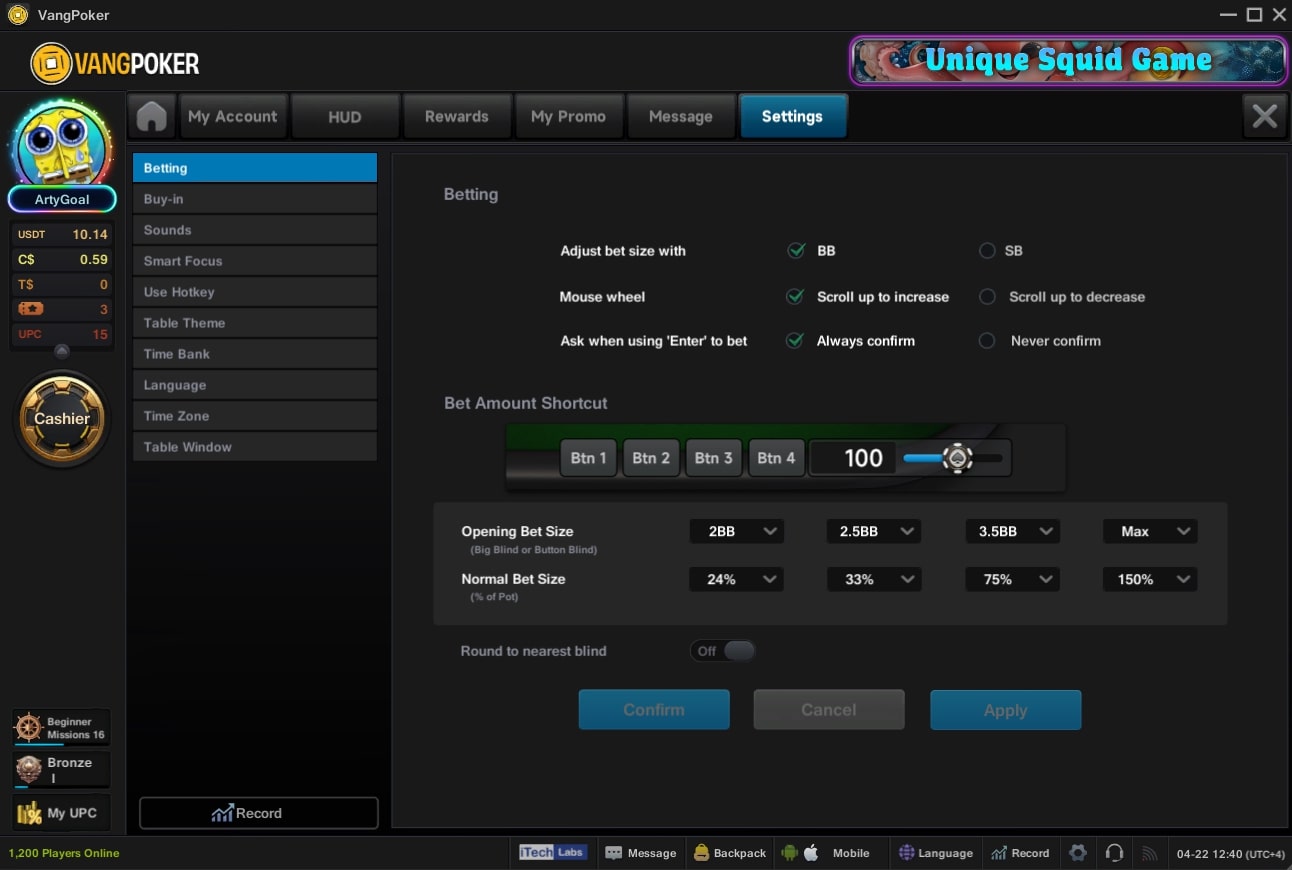Click the Beginner Missions ship wheel icon
Viewport: 1292px width, 870px height.
pos(29,728)
